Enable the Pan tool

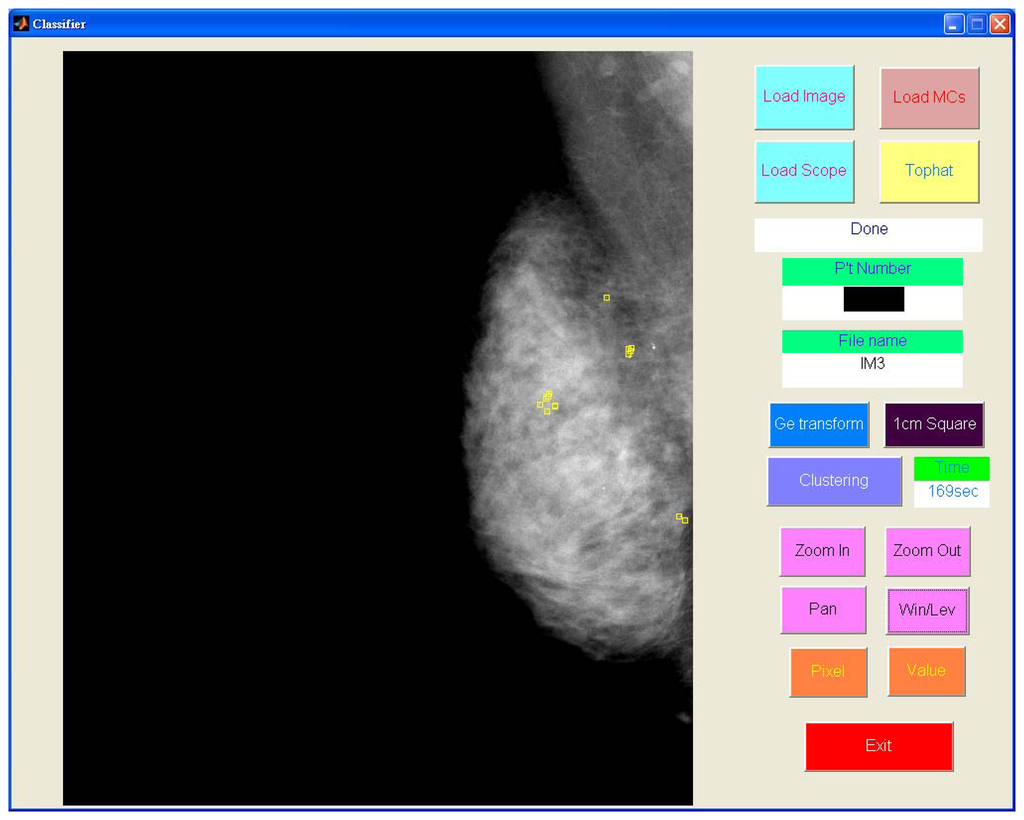(x=823, y=609)
